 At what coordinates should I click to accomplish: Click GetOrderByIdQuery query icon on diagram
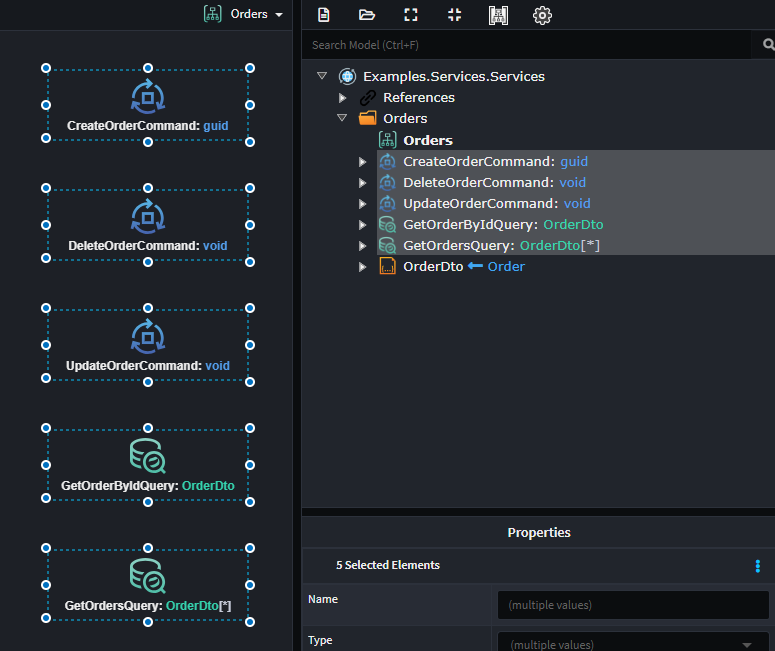(x=148, y=456)
